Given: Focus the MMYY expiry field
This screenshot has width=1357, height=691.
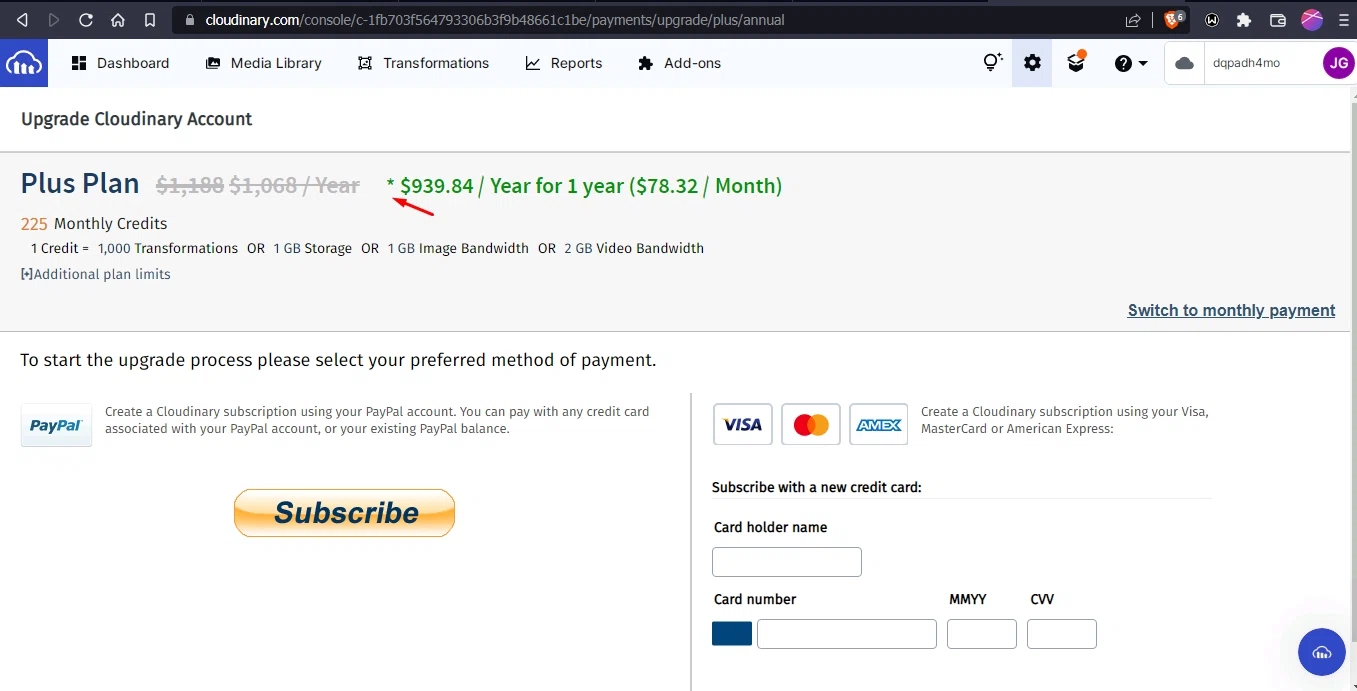Looking at the screenshot, I should click(x=981, y=634).
